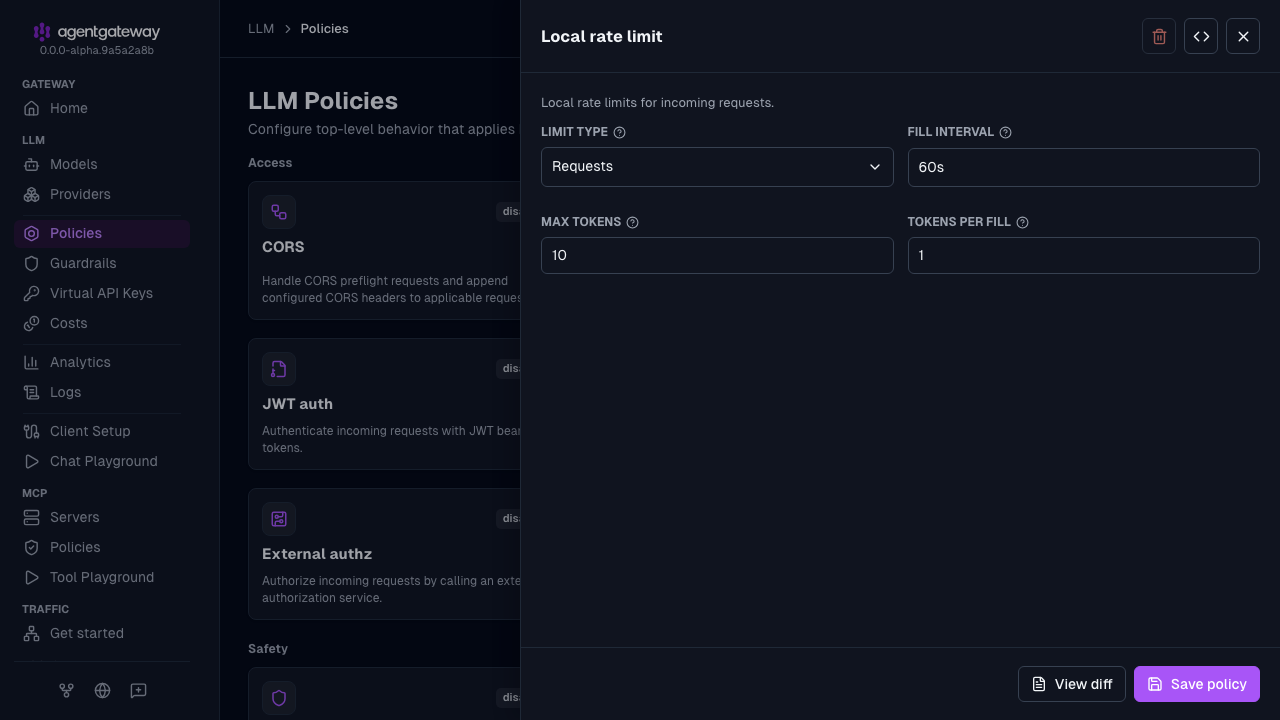This screenshot has width=1280, height=720.
Task: Show help for Limit Type
Action: [x=619, y=132]
